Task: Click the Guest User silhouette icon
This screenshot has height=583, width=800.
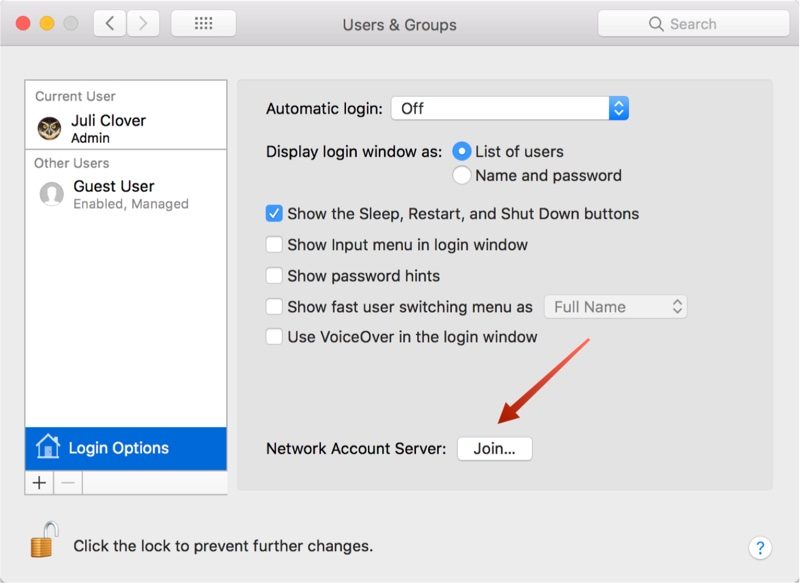Action: click(x=52, y=194)
